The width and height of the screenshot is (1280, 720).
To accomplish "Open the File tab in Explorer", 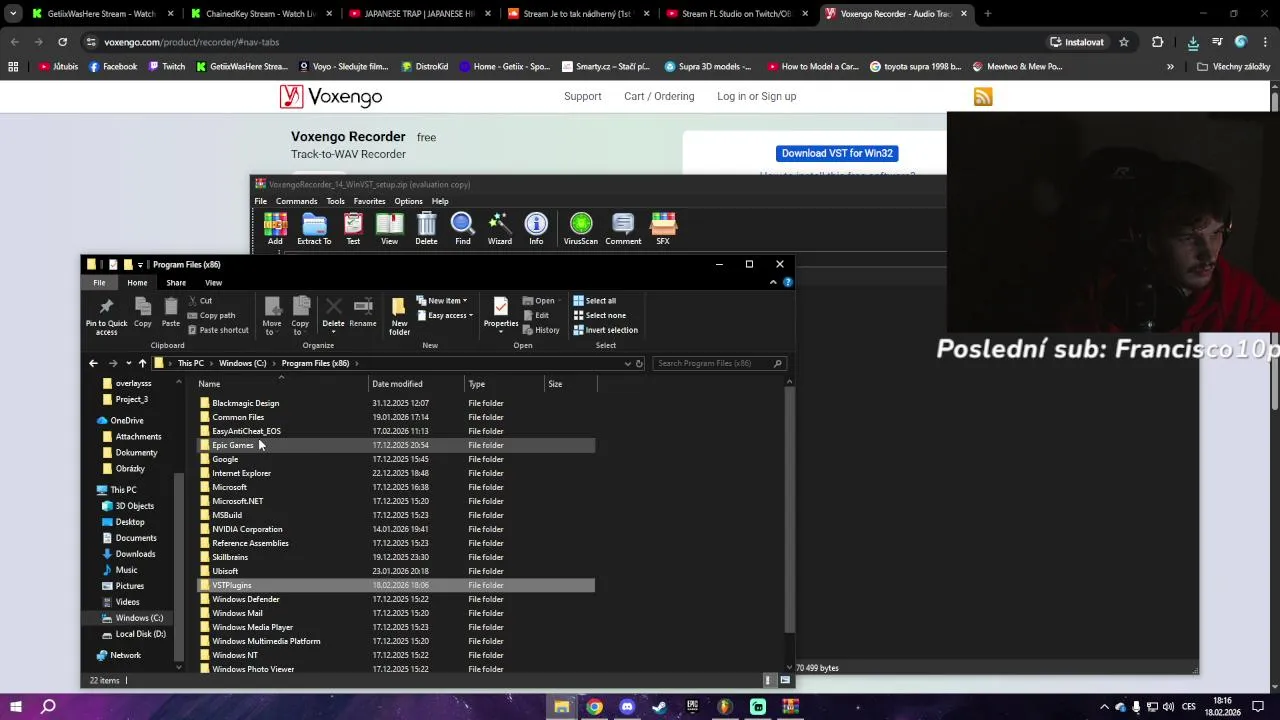I will [99, 283].
